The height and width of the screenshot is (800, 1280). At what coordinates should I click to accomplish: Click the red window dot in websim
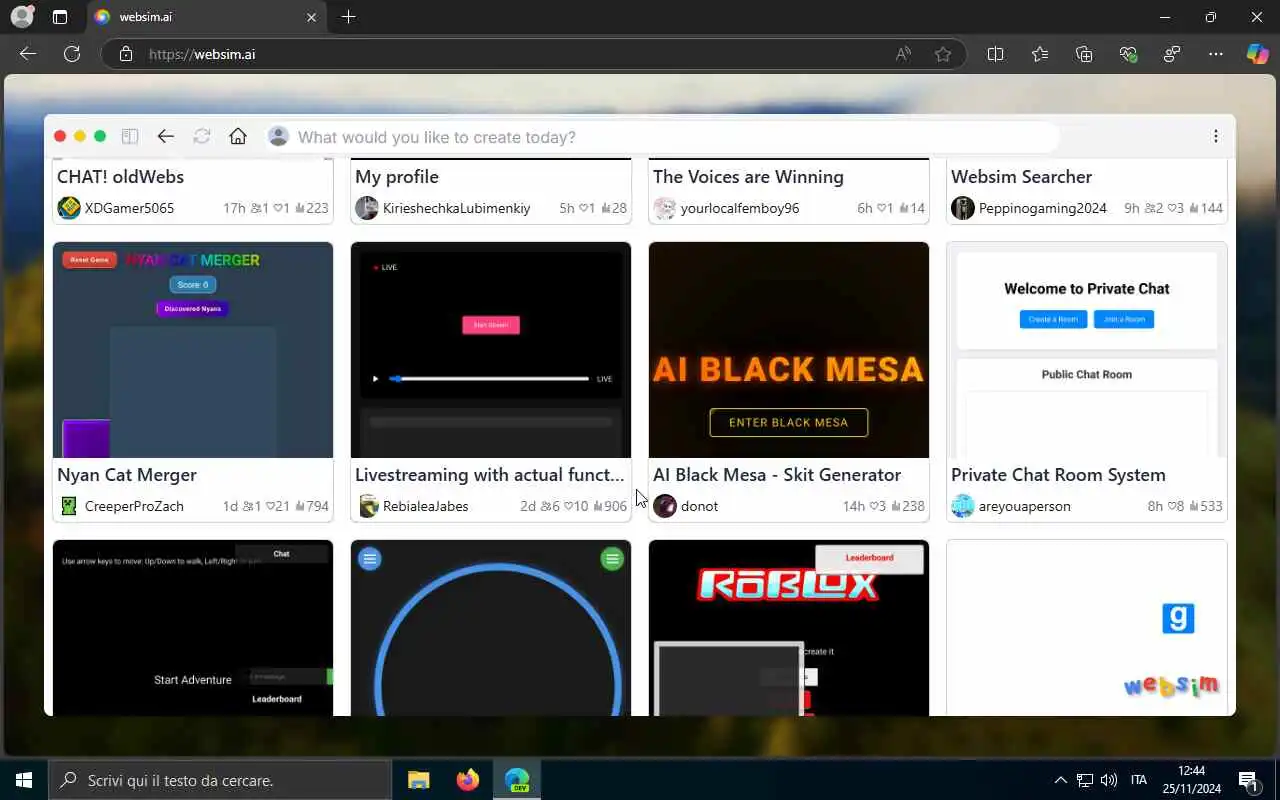pos(60,137)
